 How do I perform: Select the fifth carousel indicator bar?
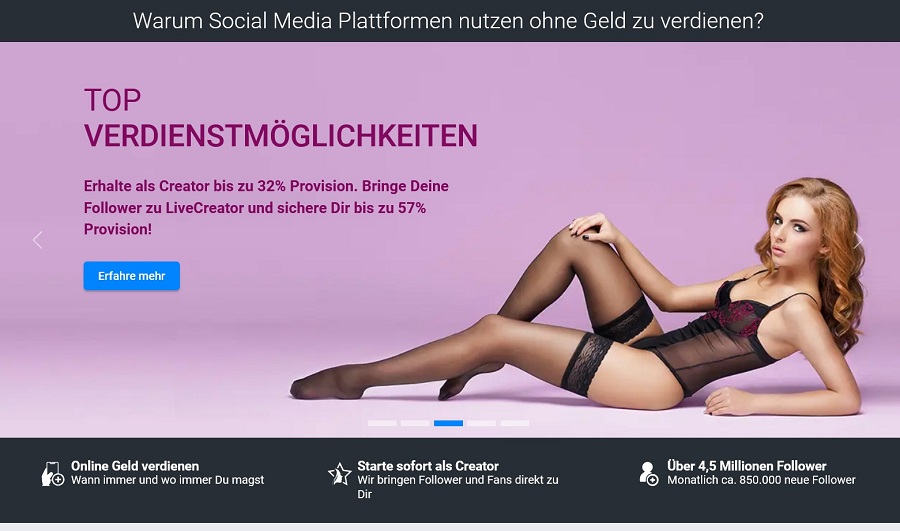point(514,423)
